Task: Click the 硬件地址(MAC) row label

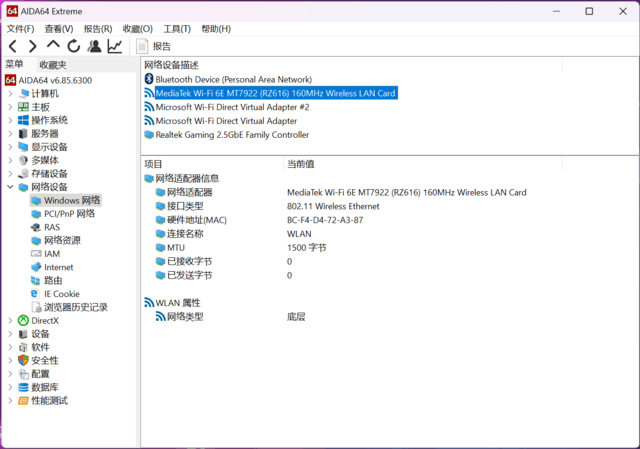Action: (x=197, y=220)
